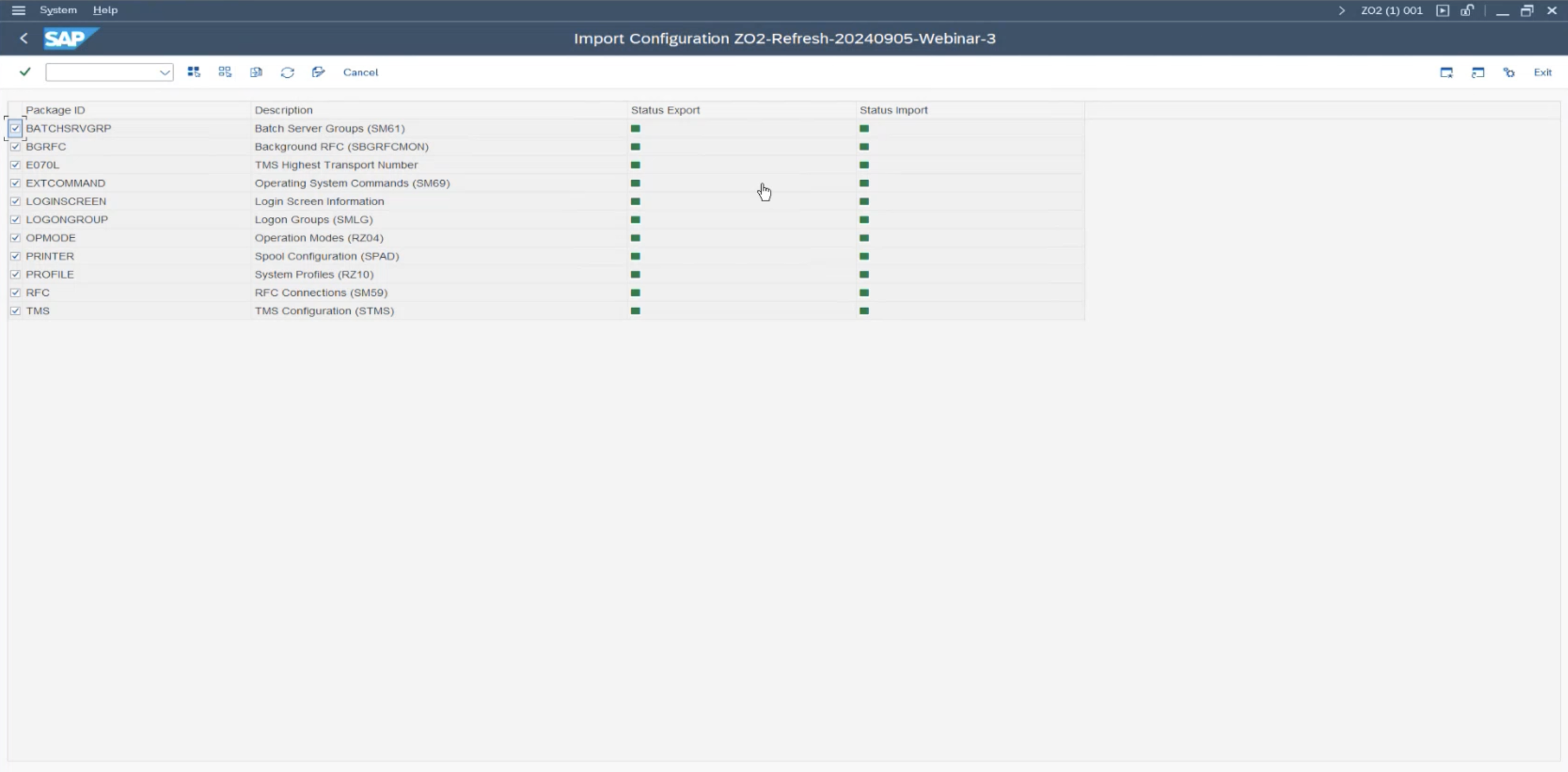The height and width of the screenshot is (772, 1568).
Task: Click 'Spool Configuration (SPAD)' description
Action: click(x=327, y=256)
